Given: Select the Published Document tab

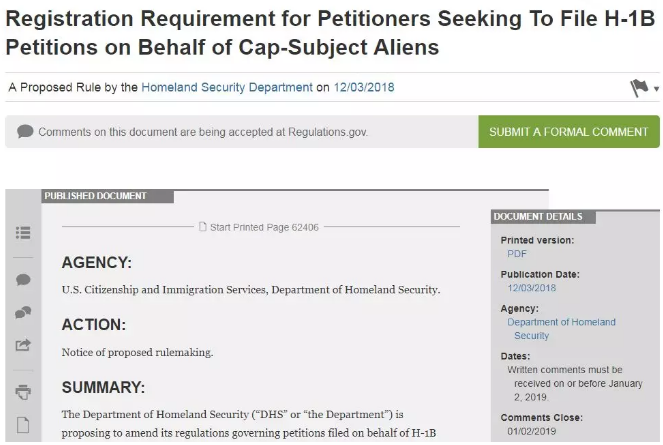Looking at the screenshot, I should [95, 196].
